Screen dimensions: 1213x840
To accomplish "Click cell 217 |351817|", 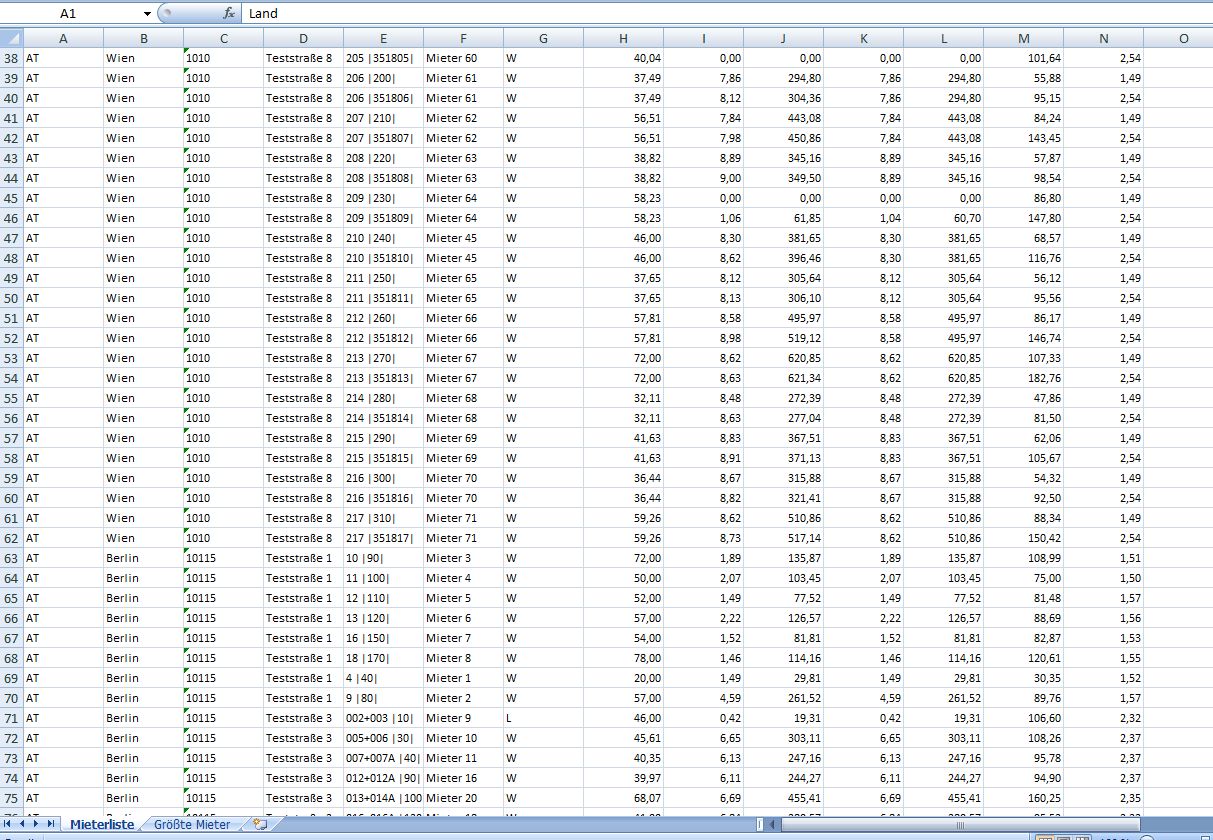I will (x=383, y=538).
